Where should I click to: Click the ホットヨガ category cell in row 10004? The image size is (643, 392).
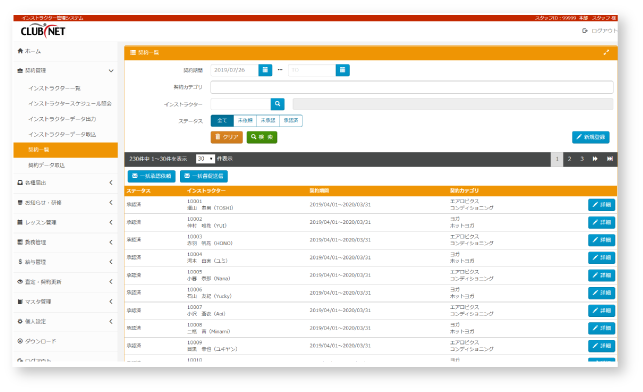tap(462, 261)
